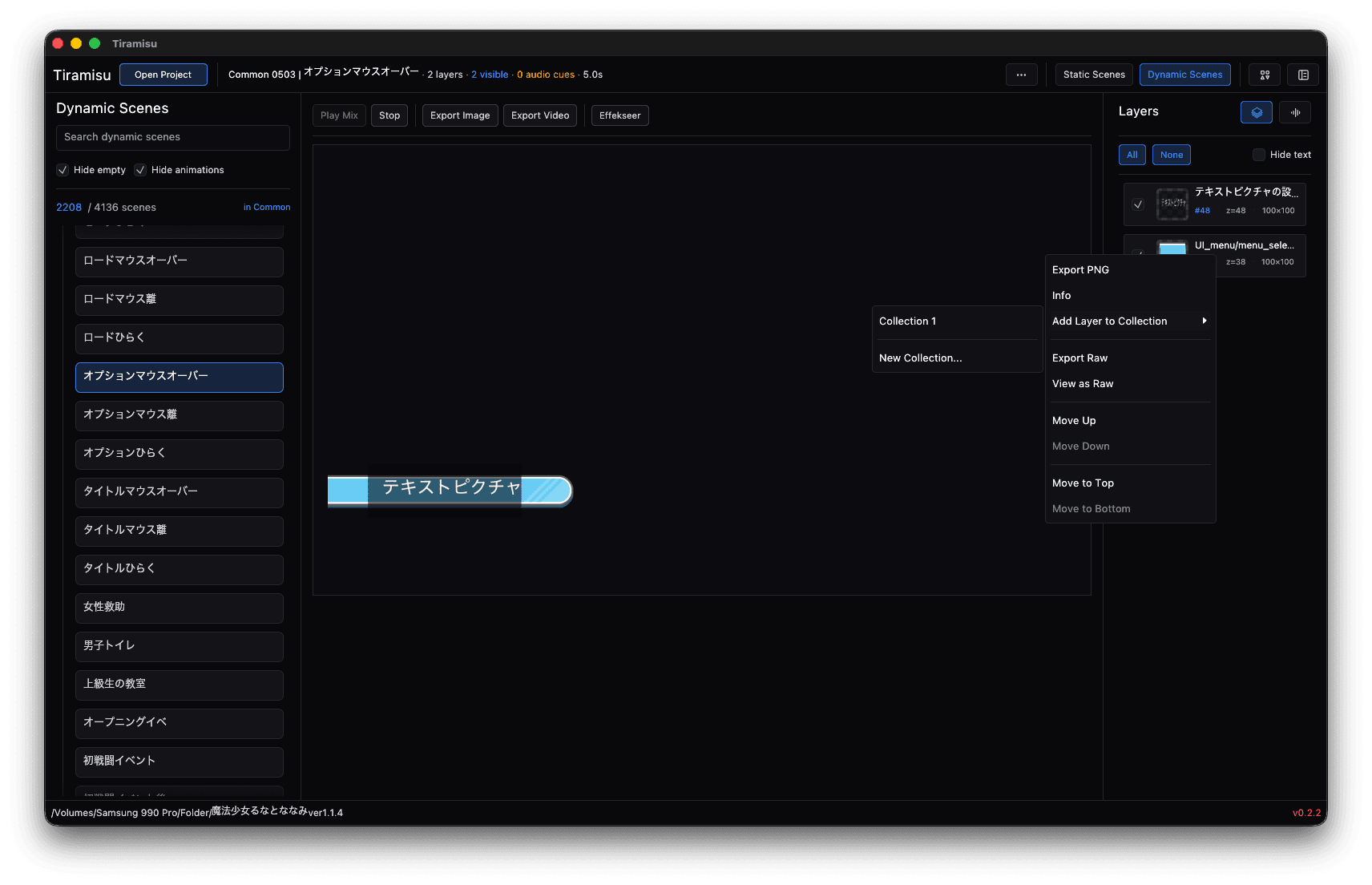The width and height of the screenshot is (1372, 885).
Task: Select View as Raw menu entry
Action: [x=1130, y=384]
